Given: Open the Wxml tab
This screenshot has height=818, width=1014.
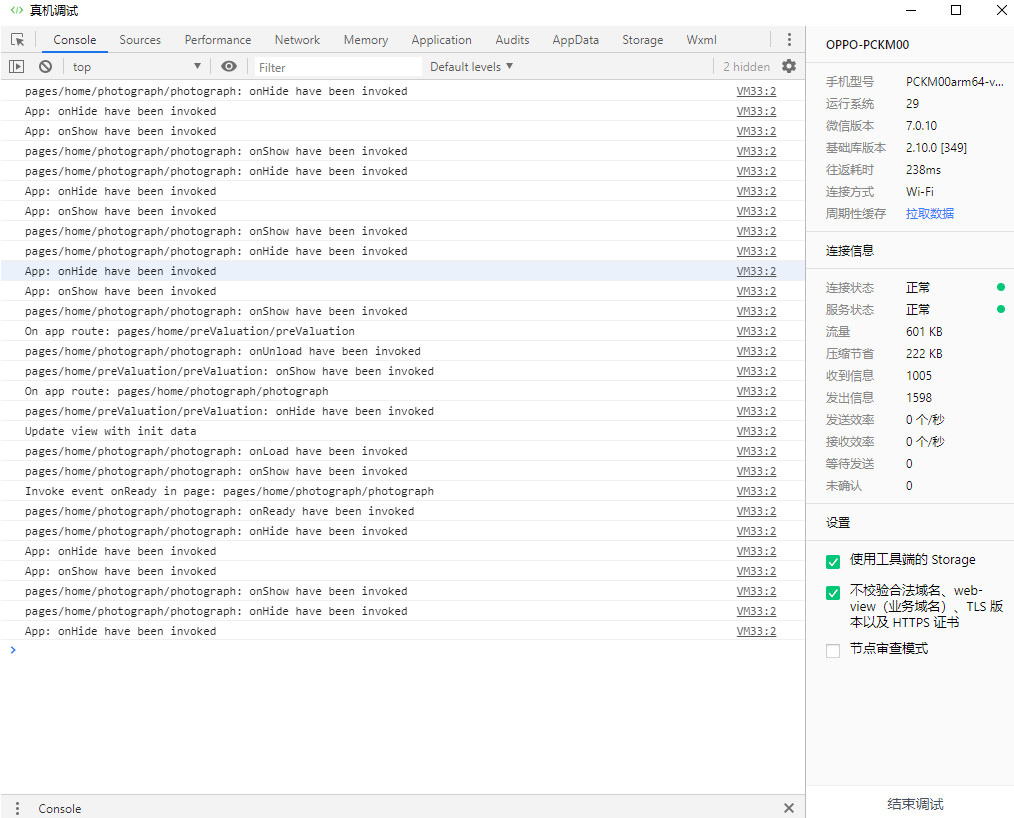Looking at the screenshot, I should 701,40.
